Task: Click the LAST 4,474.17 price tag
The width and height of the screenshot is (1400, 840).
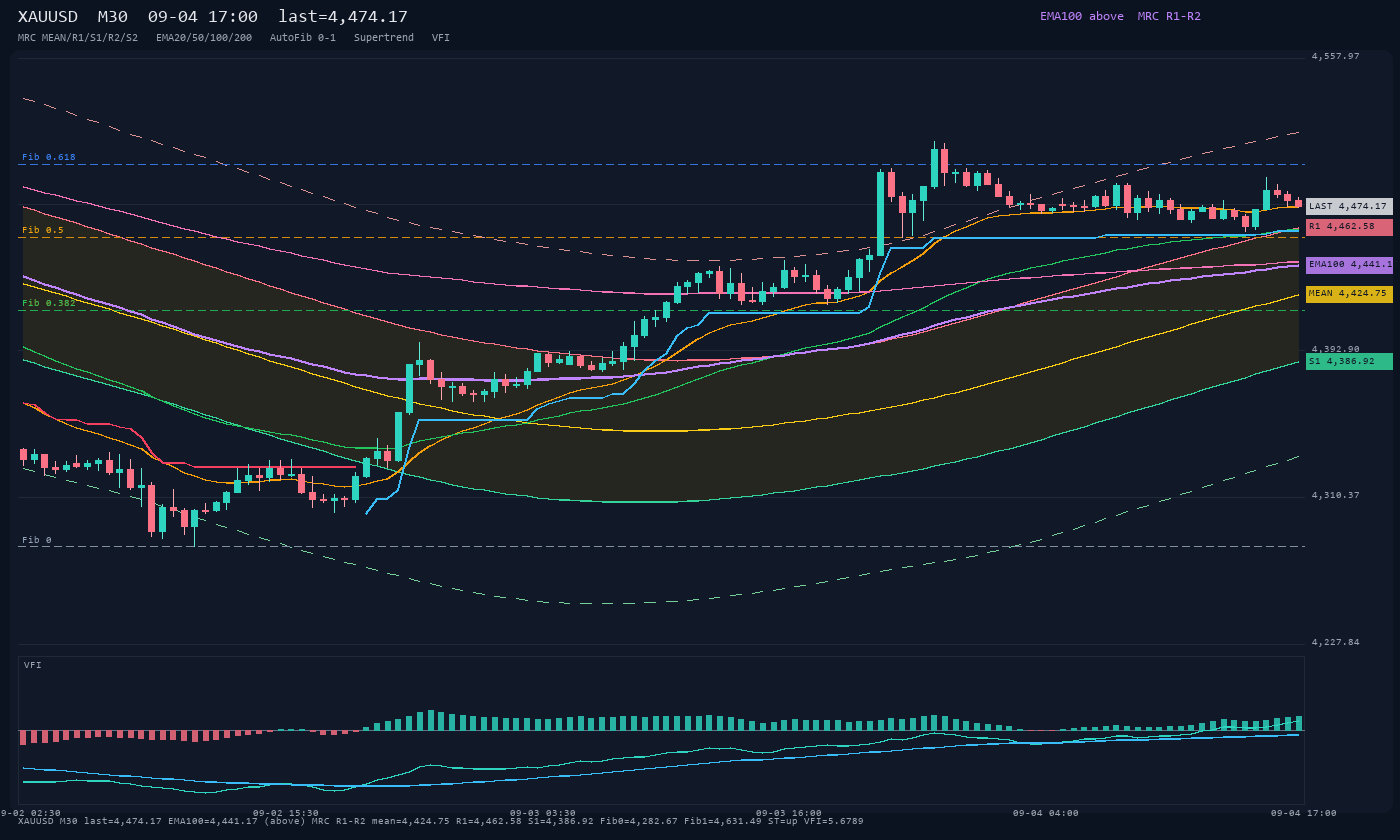Action: tap(1349, 206)
